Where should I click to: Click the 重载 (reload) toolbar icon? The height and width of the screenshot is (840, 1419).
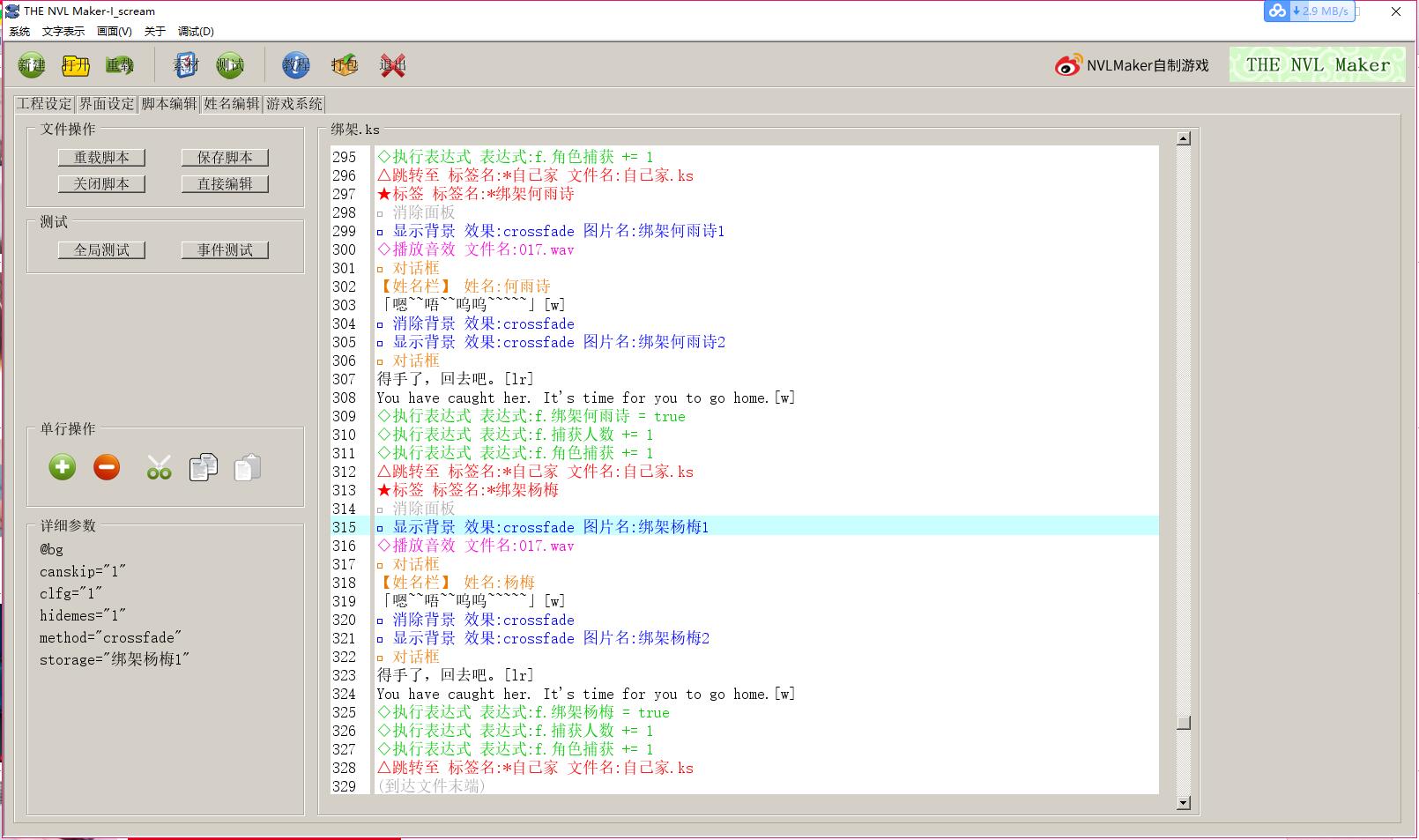(x=120, y=65)
